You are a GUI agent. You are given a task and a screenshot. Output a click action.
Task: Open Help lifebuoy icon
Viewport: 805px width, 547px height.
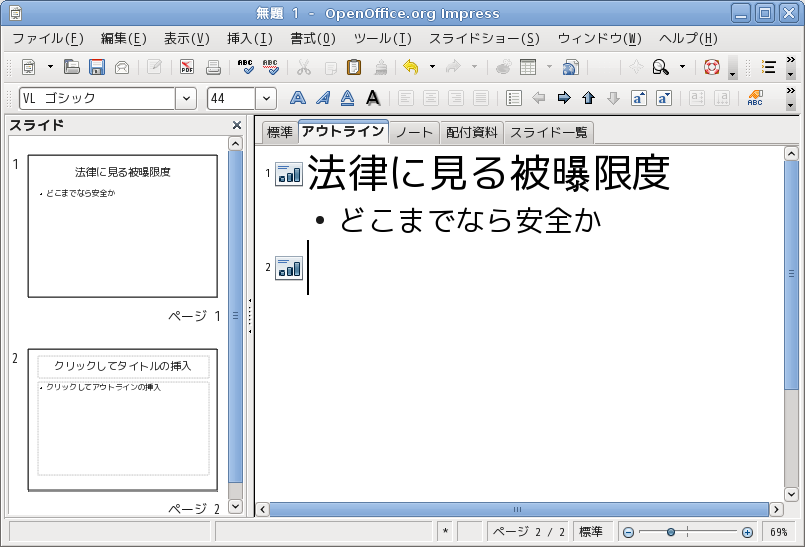[x=712, y=67]
